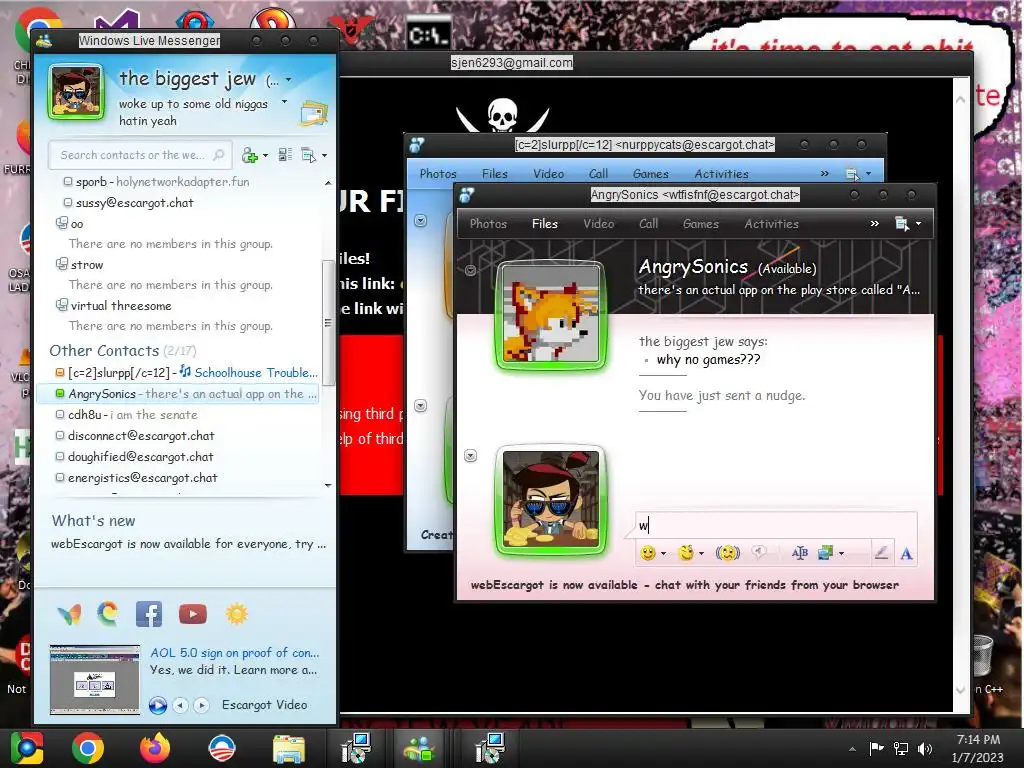Open File Explorer folder from the taskbar

click(x=289, y=748)
